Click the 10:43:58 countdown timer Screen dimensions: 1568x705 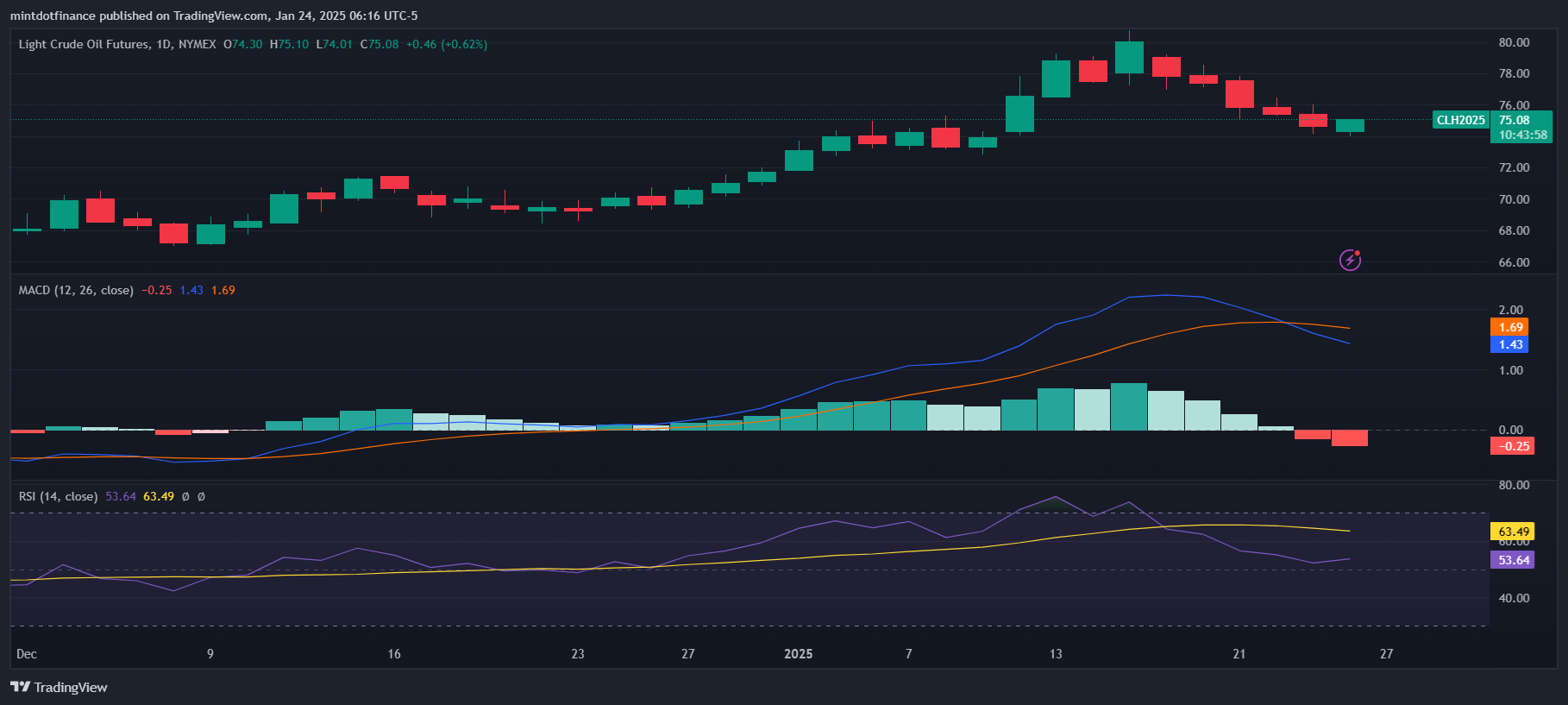click(1522, 135)
